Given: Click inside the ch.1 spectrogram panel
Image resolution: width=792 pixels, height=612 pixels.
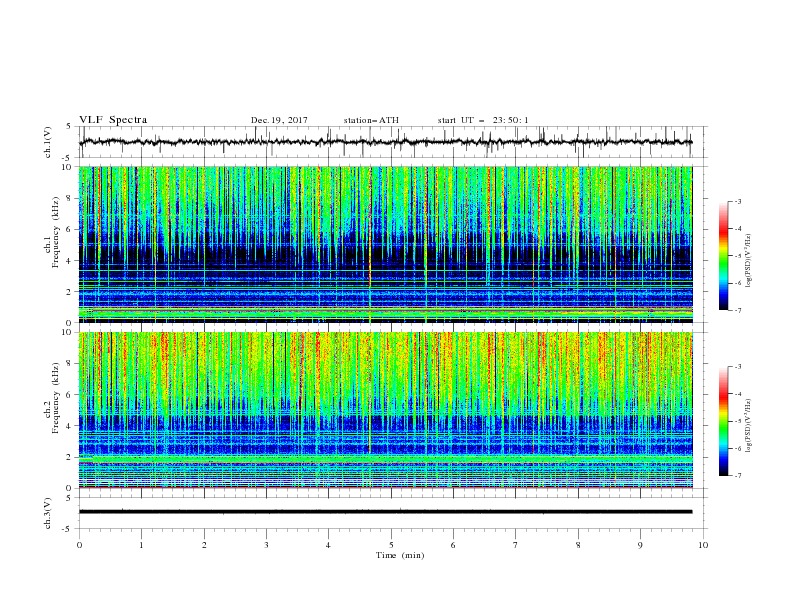Looking at the screenshot, I should 385,244.
